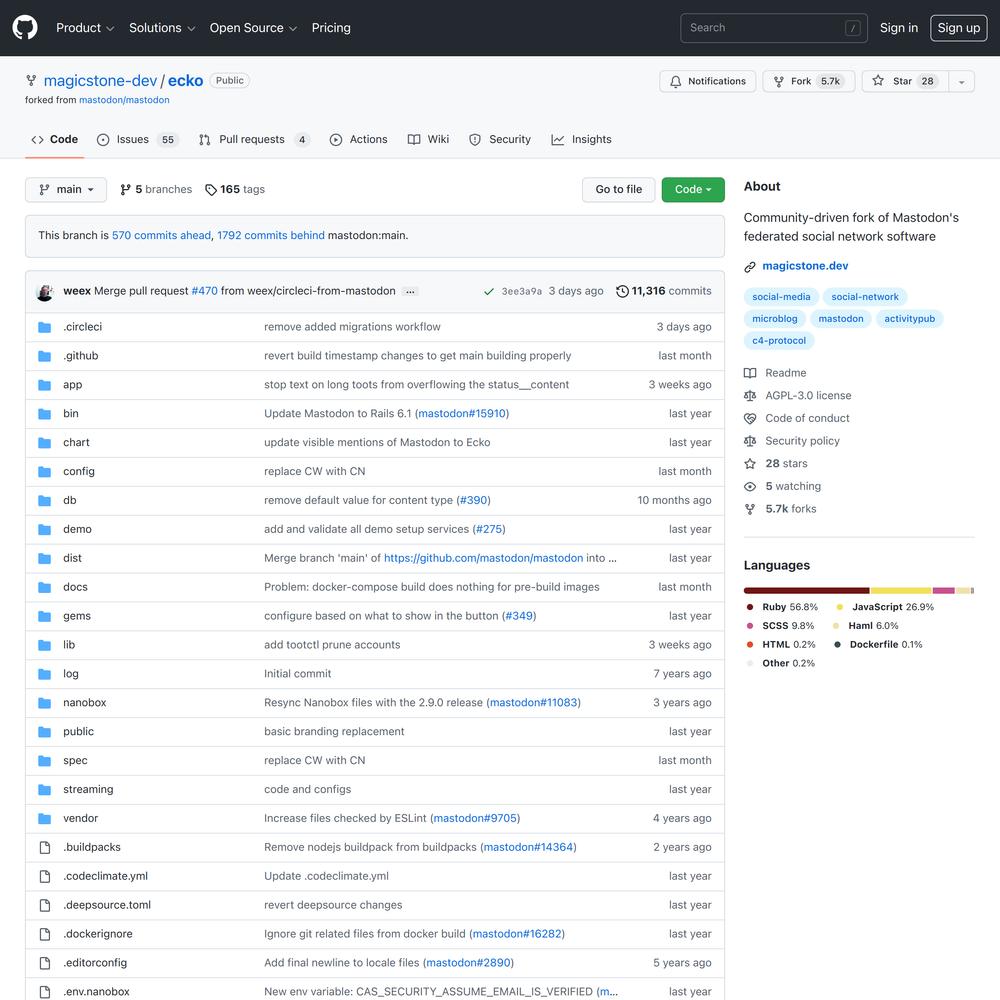
Task: Click the streaming folder icon
Action: (45, 790)
